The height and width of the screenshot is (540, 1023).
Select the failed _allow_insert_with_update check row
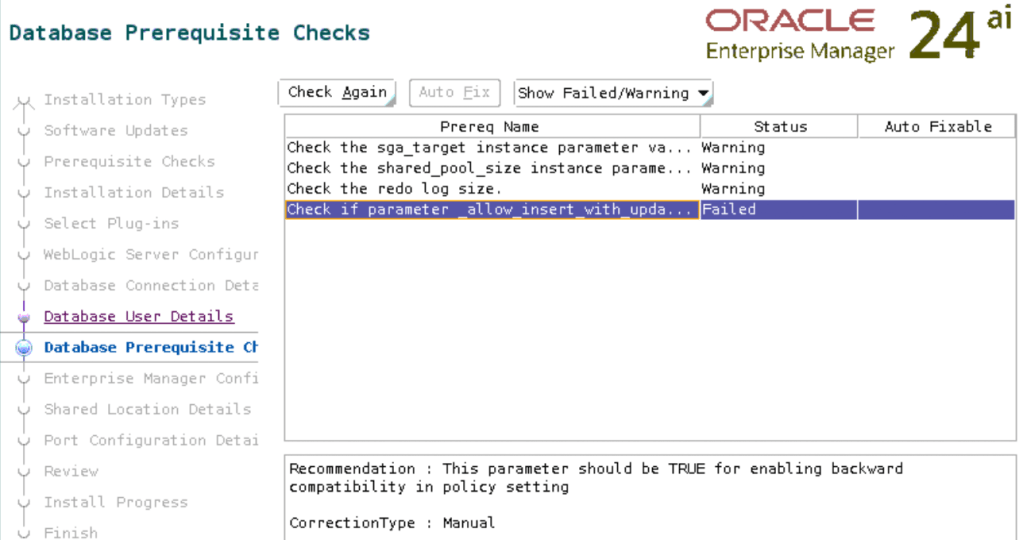point(490,210)
